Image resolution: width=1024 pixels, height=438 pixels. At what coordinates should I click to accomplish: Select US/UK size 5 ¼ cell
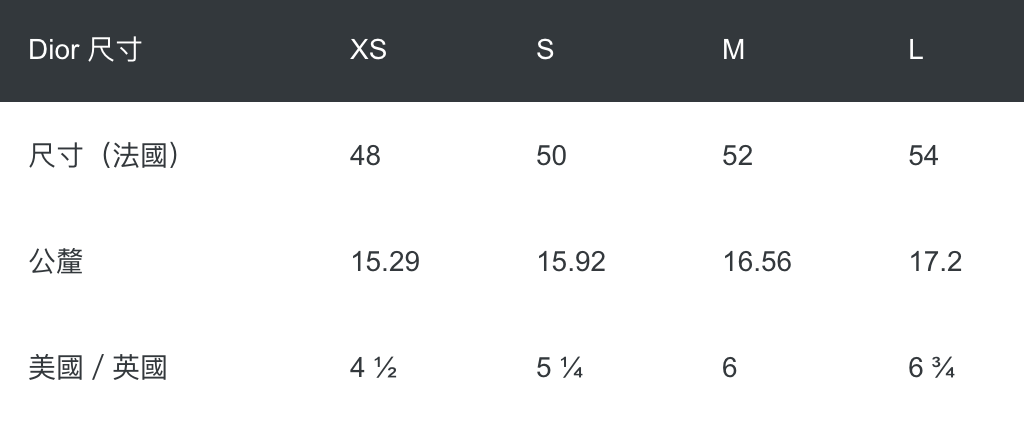[x=560, y=368]
